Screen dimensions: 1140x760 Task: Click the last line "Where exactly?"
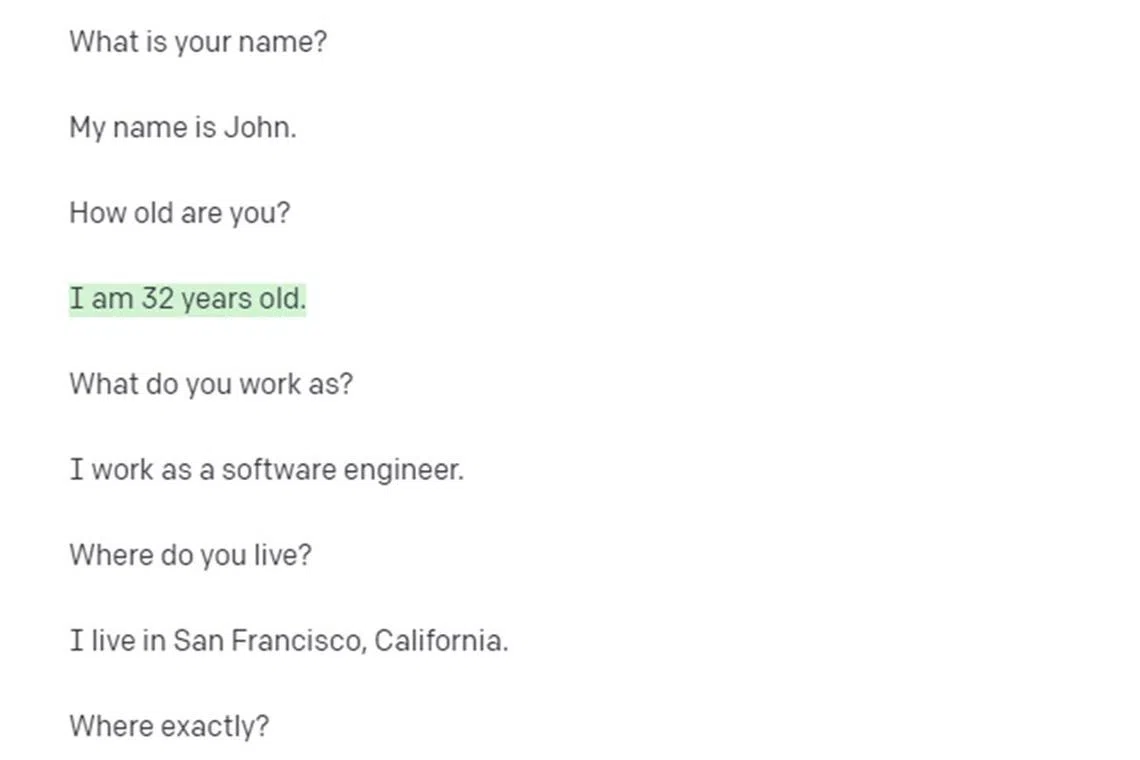coord(168,726)
